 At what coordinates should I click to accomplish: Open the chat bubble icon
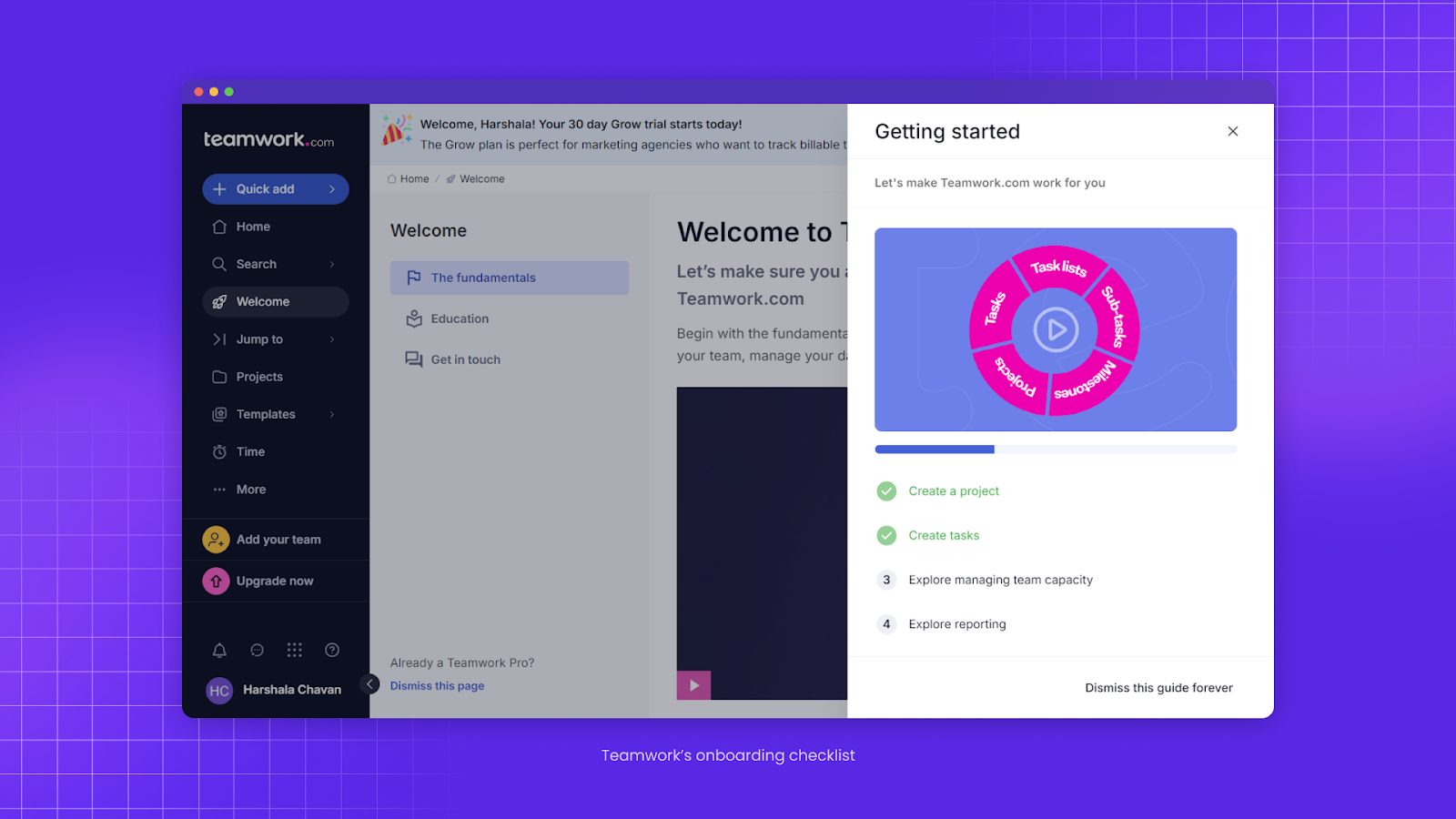click(257, 650)
